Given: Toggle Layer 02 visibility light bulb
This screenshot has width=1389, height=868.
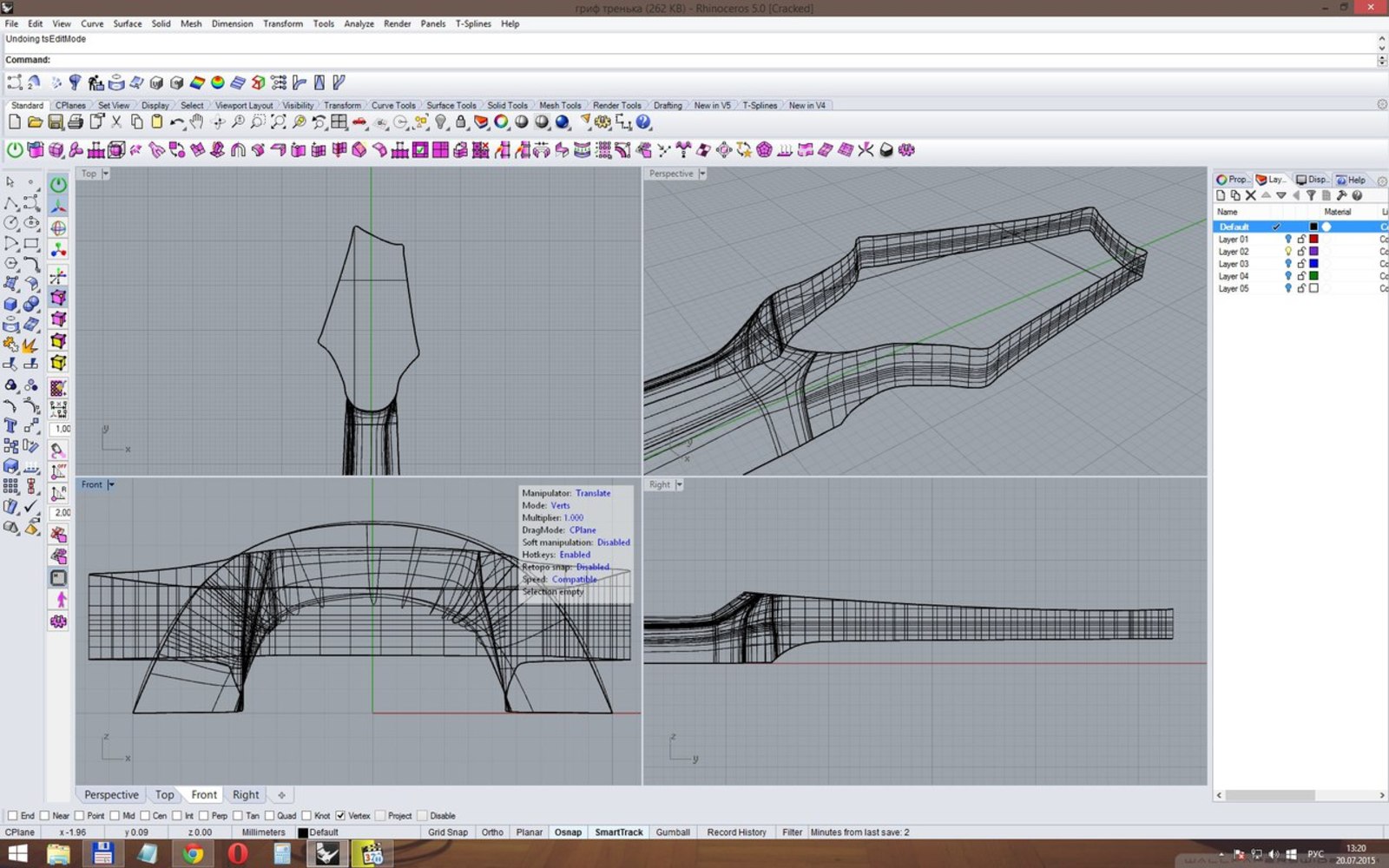Looking at the screenshot, I should tap(1288, 252).
